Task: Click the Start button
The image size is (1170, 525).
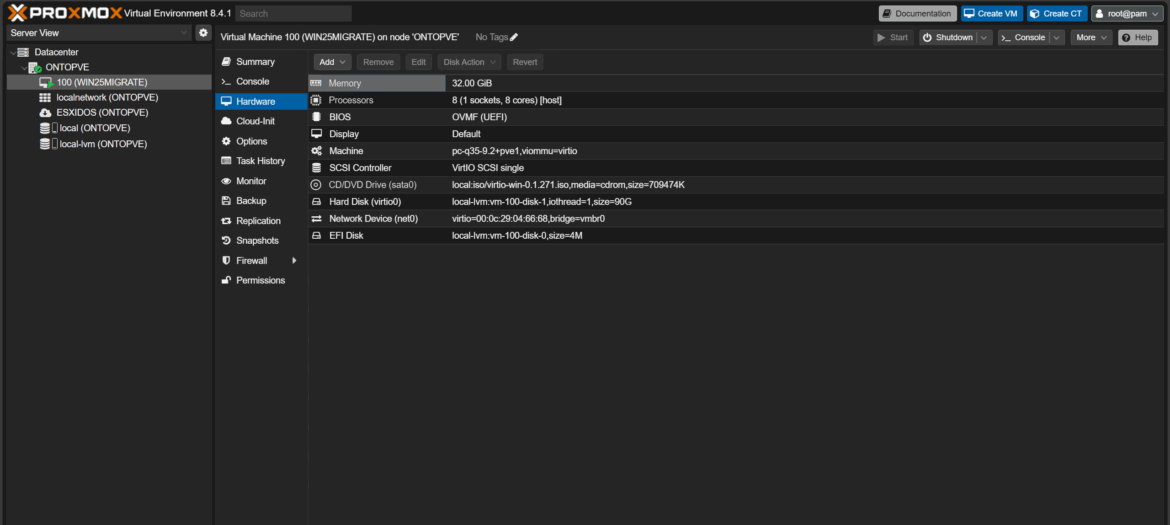Action: 893,37
